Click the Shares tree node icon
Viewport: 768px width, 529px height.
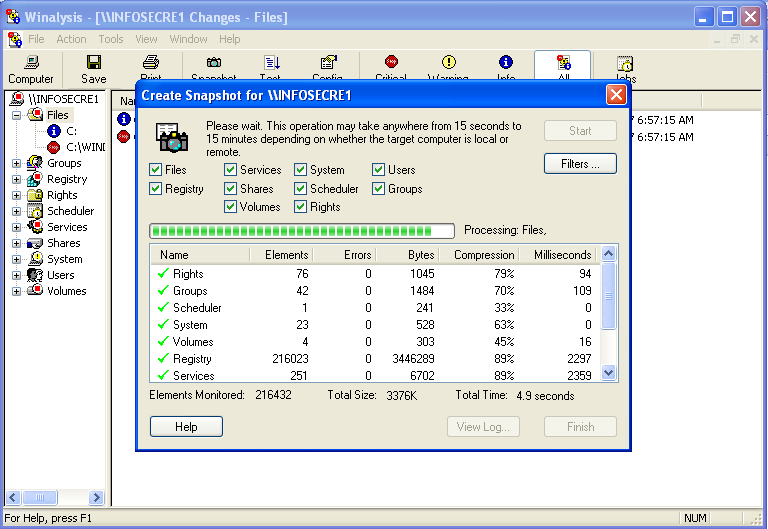click(35, 243)
